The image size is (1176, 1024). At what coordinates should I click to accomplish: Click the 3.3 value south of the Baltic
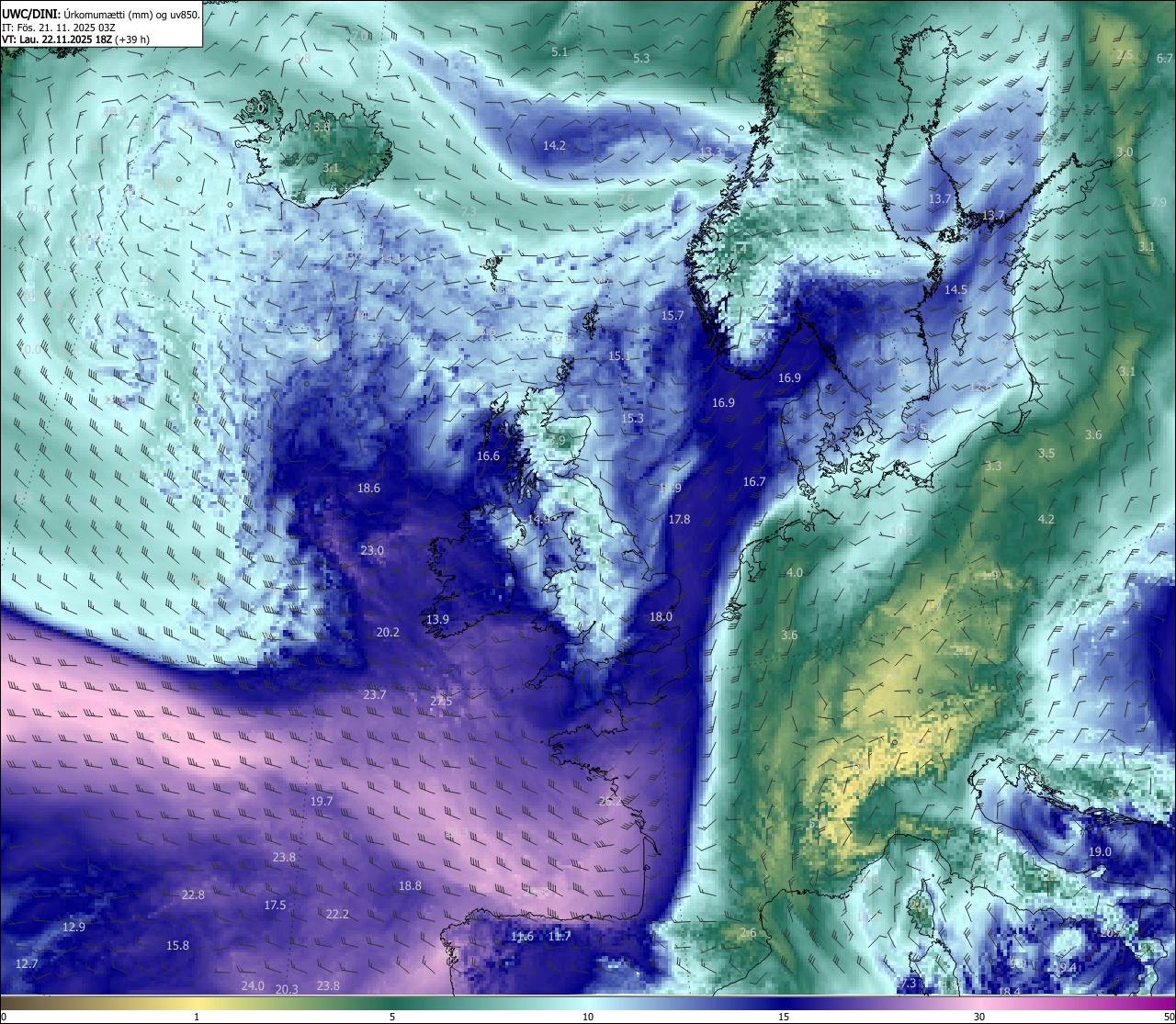point(992,466)
